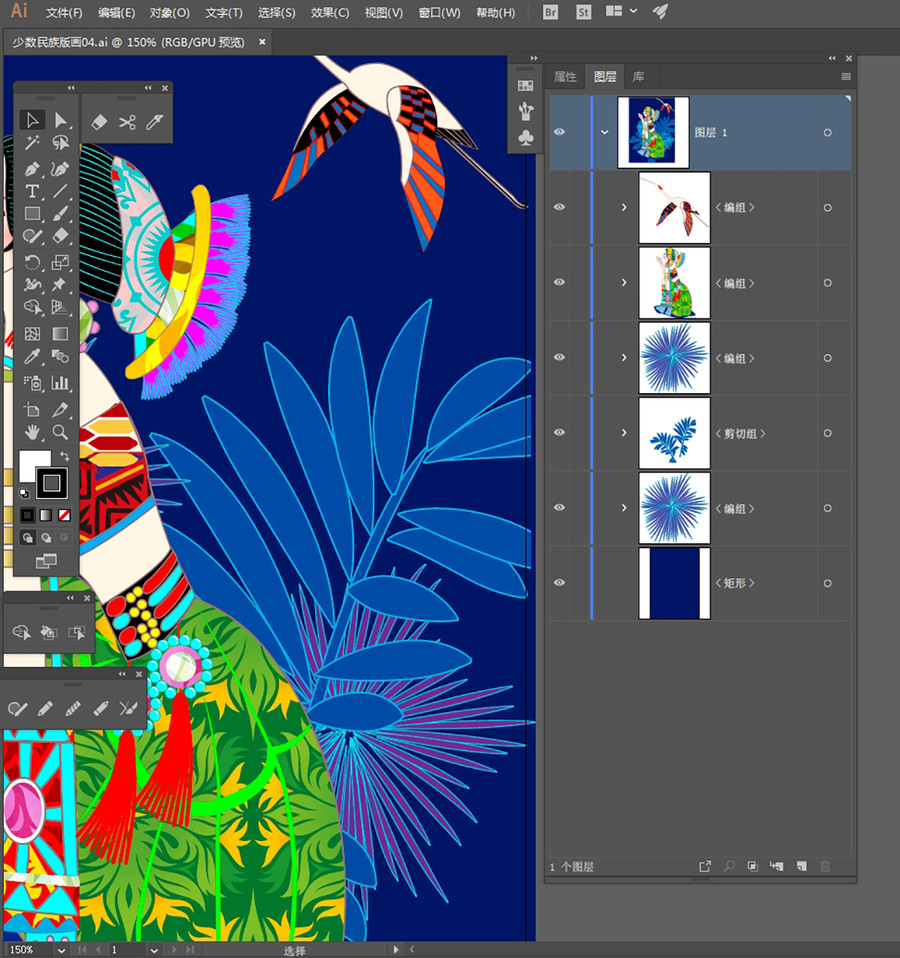Select the Symbol Sprayer tool
The width and height of the screenshot is (900, 958).
pyautogui.click(x=32, y=383)
